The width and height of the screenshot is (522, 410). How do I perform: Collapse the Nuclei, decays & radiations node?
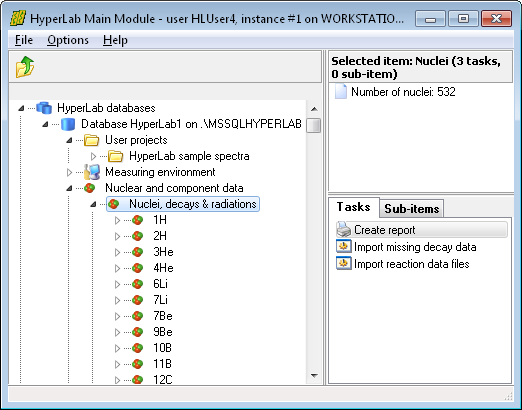coord(93,204)
